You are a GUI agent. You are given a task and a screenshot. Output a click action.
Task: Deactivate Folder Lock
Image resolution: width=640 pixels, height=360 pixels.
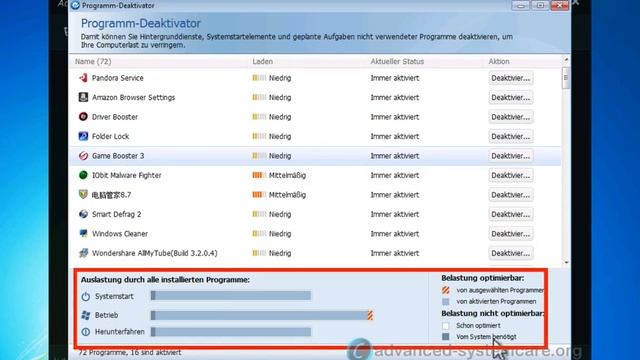(511, 136)
